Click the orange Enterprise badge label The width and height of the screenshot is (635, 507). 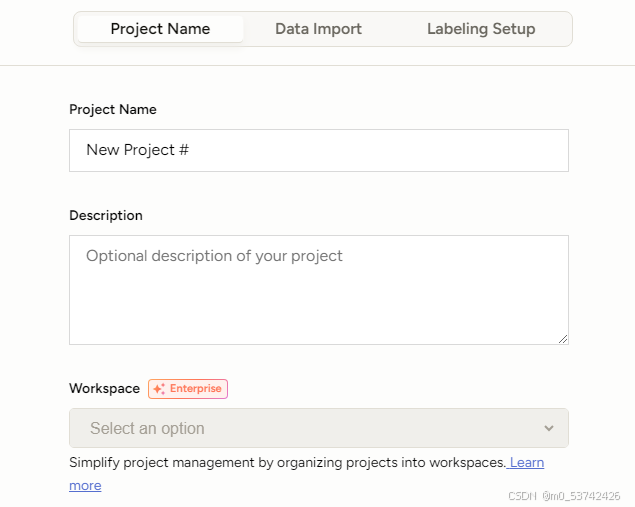pos(195,389)
